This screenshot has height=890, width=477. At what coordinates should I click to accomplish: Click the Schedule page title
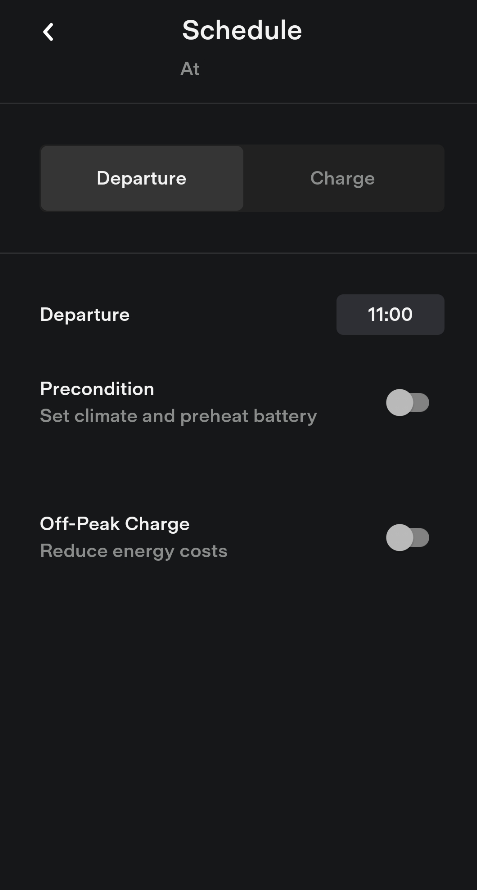[242, 30]
